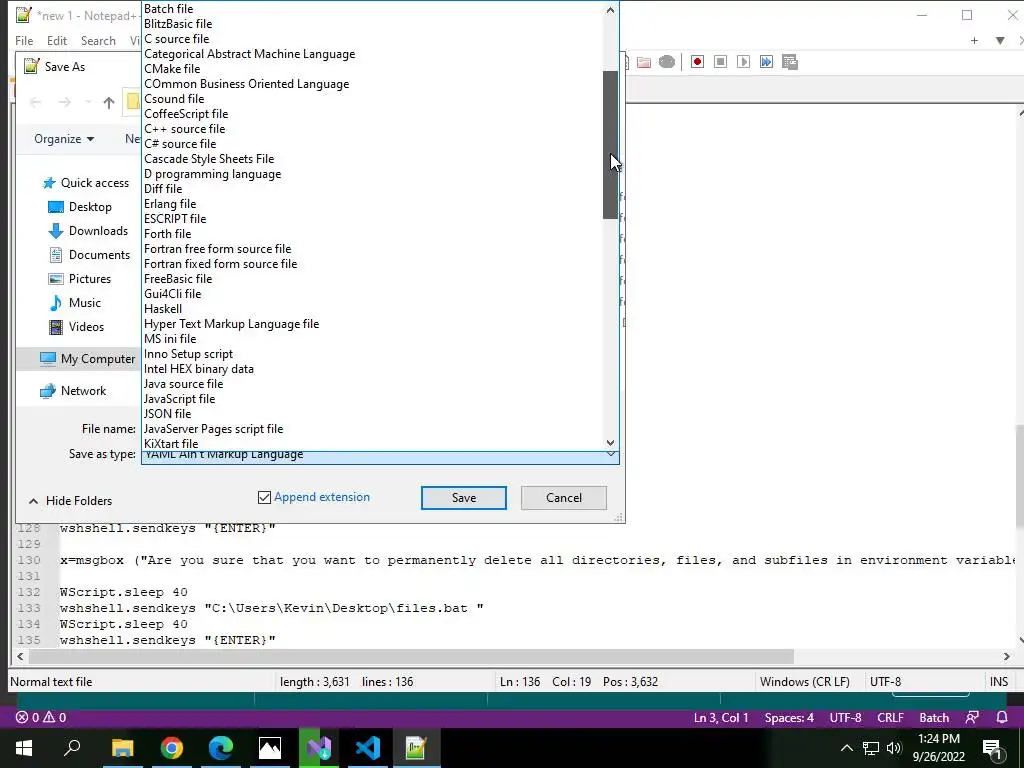
Task: Open the File menu
Action: click(x=24, y=40)
